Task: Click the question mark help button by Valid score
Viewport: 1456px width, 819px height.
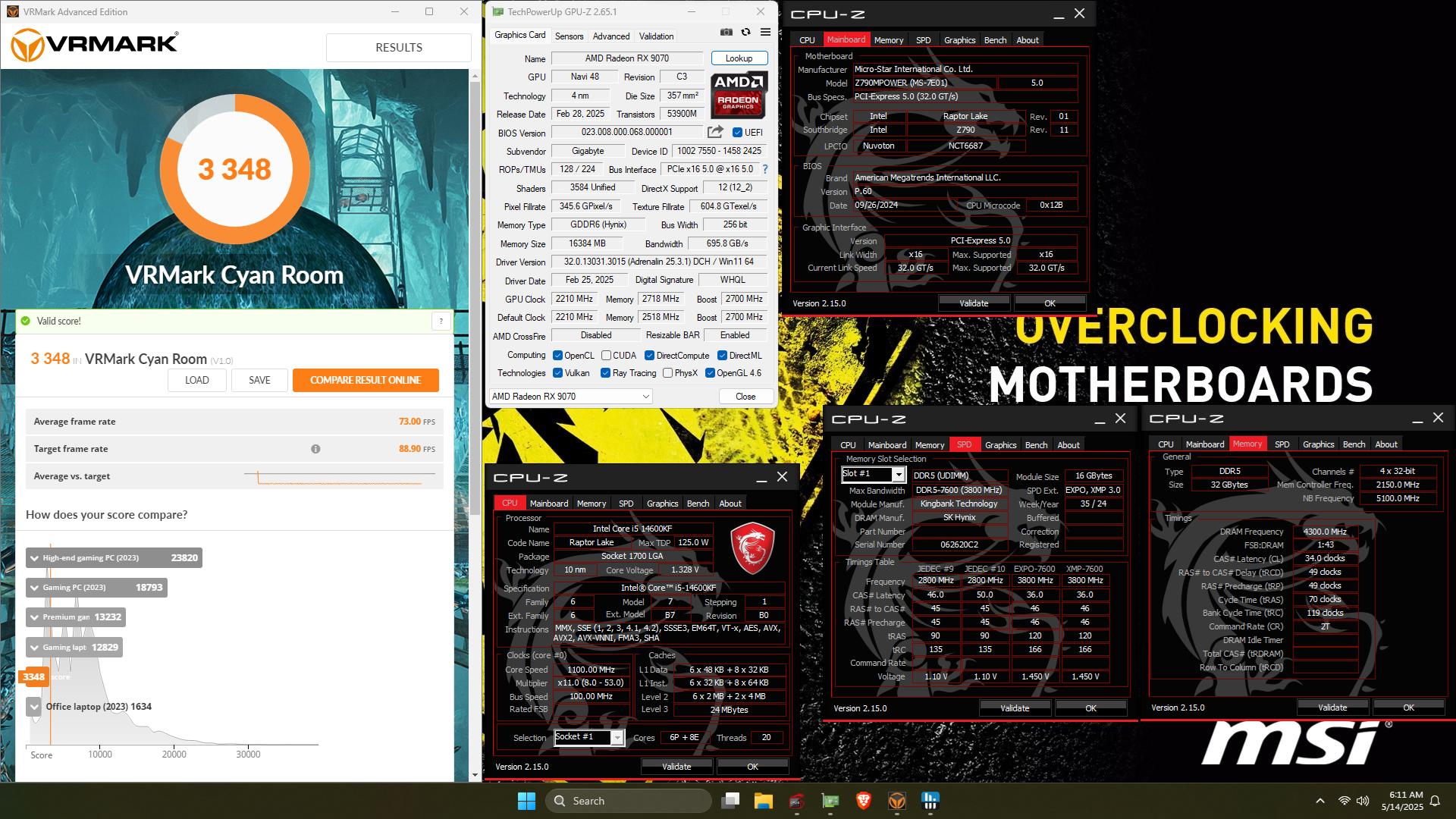Action: coord(441,322)
